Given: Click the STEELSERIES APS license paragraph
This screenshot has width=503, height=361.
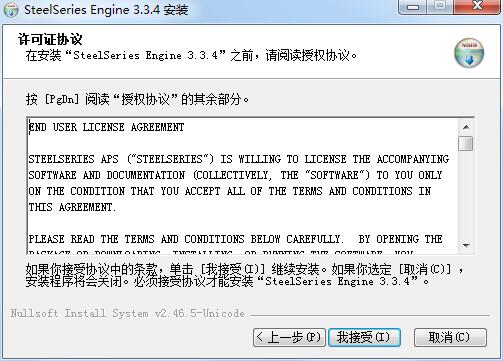Looking at the screenshot, I should pos(239,183).
